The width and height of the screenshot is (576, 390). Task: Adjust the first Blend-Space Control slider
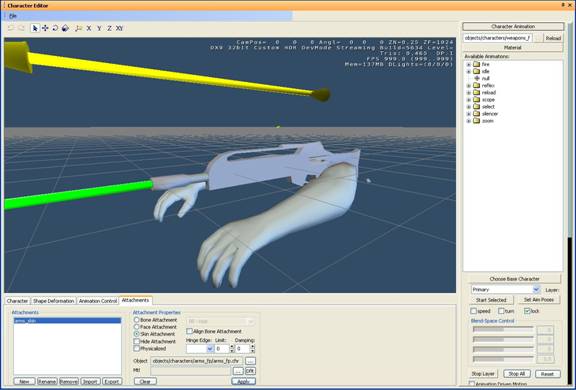click(503, 329)
